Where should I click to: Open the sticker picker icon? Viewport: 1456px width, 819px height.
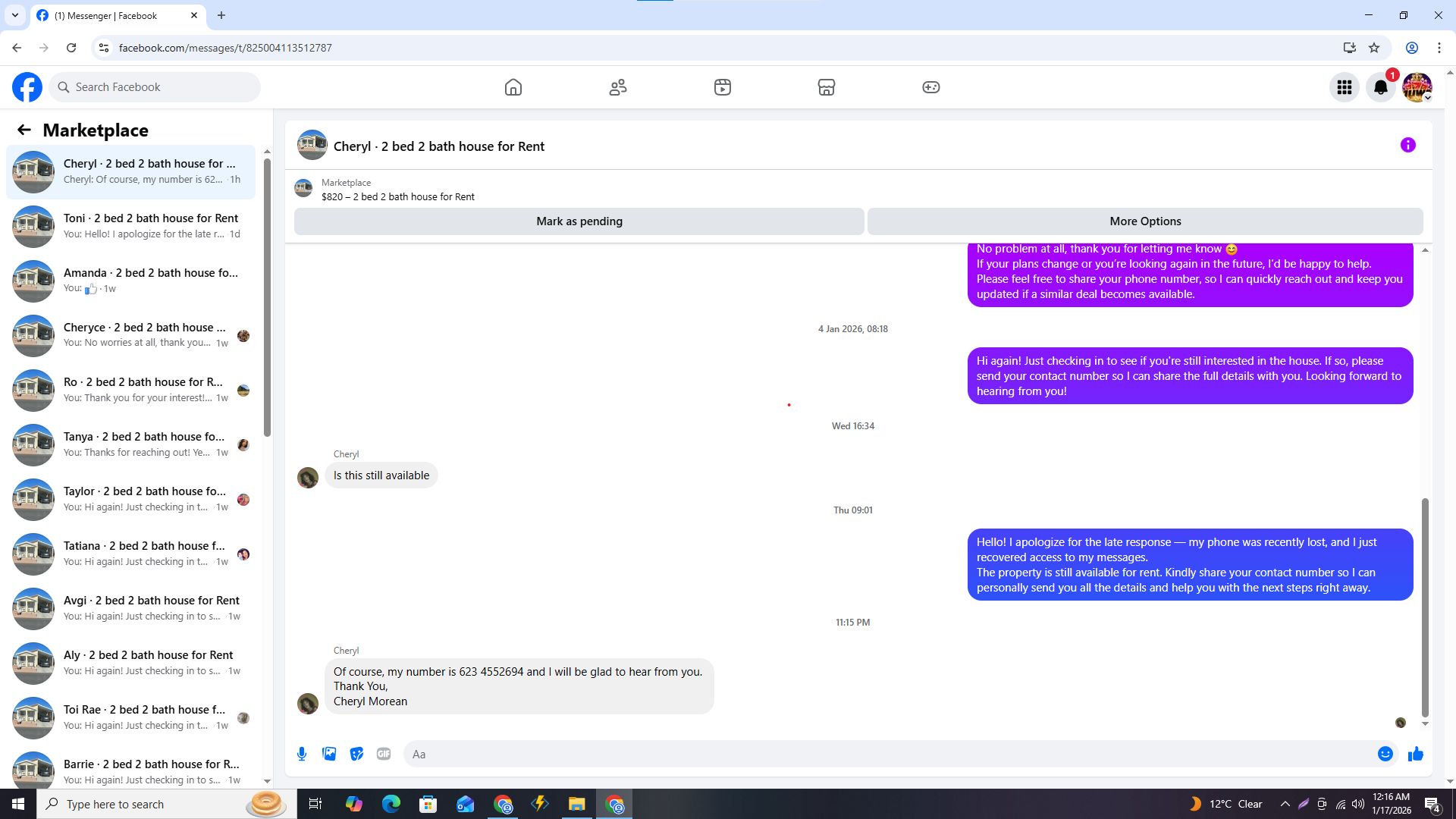(x=356, y=754)
